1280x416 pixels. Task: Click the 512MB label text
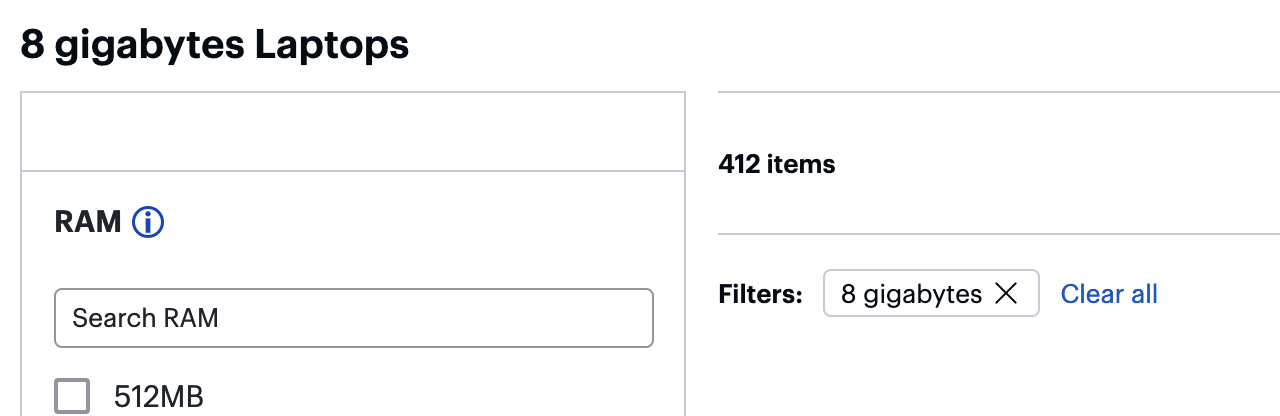click(159, 397)
